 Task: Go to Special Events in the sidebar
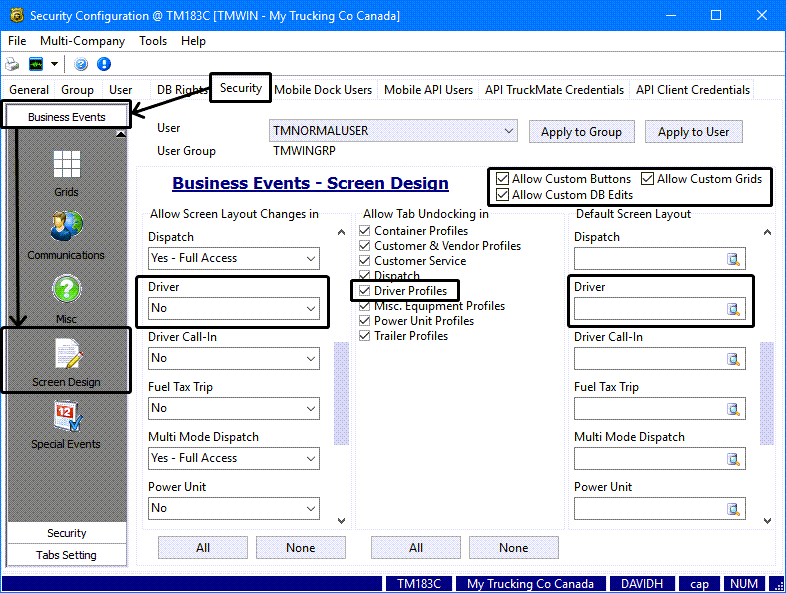point(67,423)
